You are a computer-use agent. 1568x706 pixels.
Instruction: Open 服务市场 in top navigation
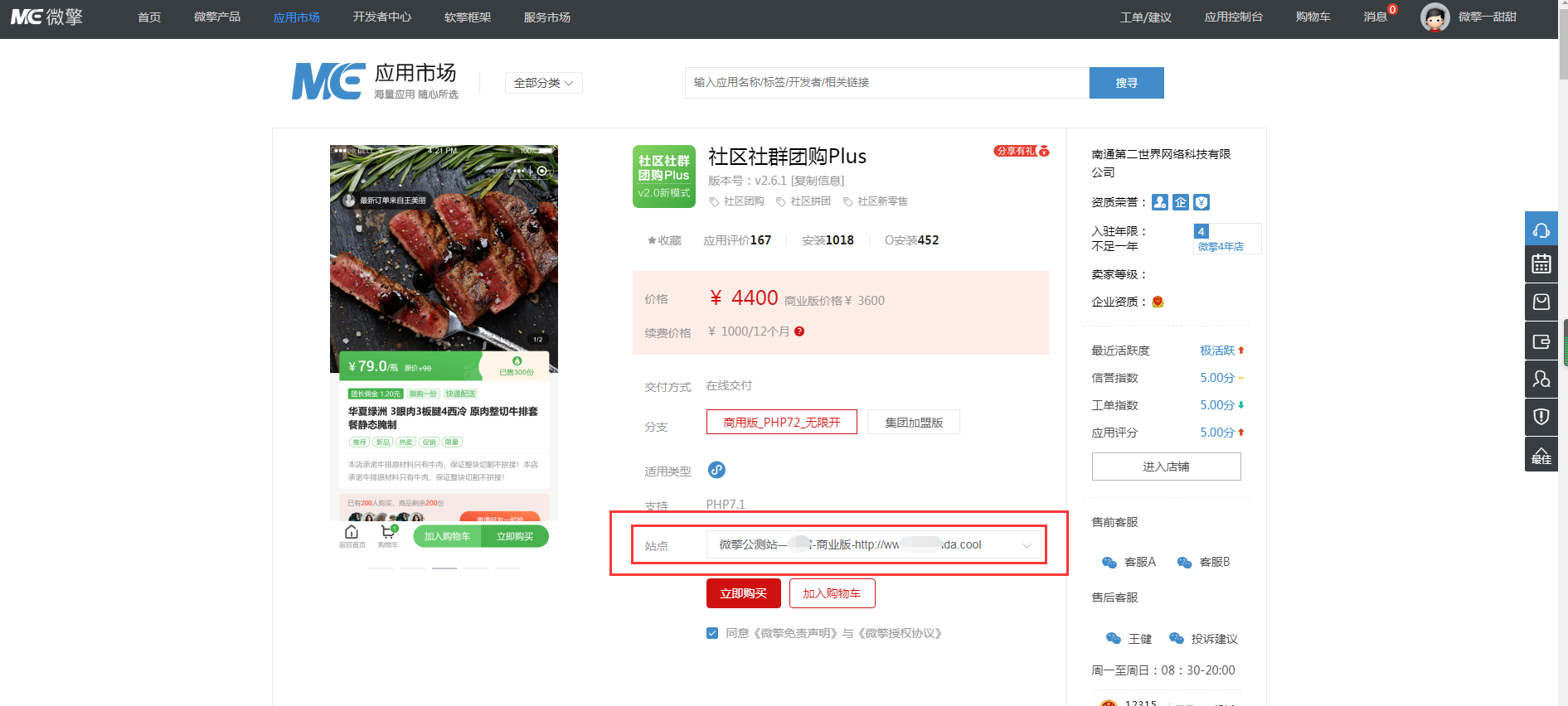(547, 17)
